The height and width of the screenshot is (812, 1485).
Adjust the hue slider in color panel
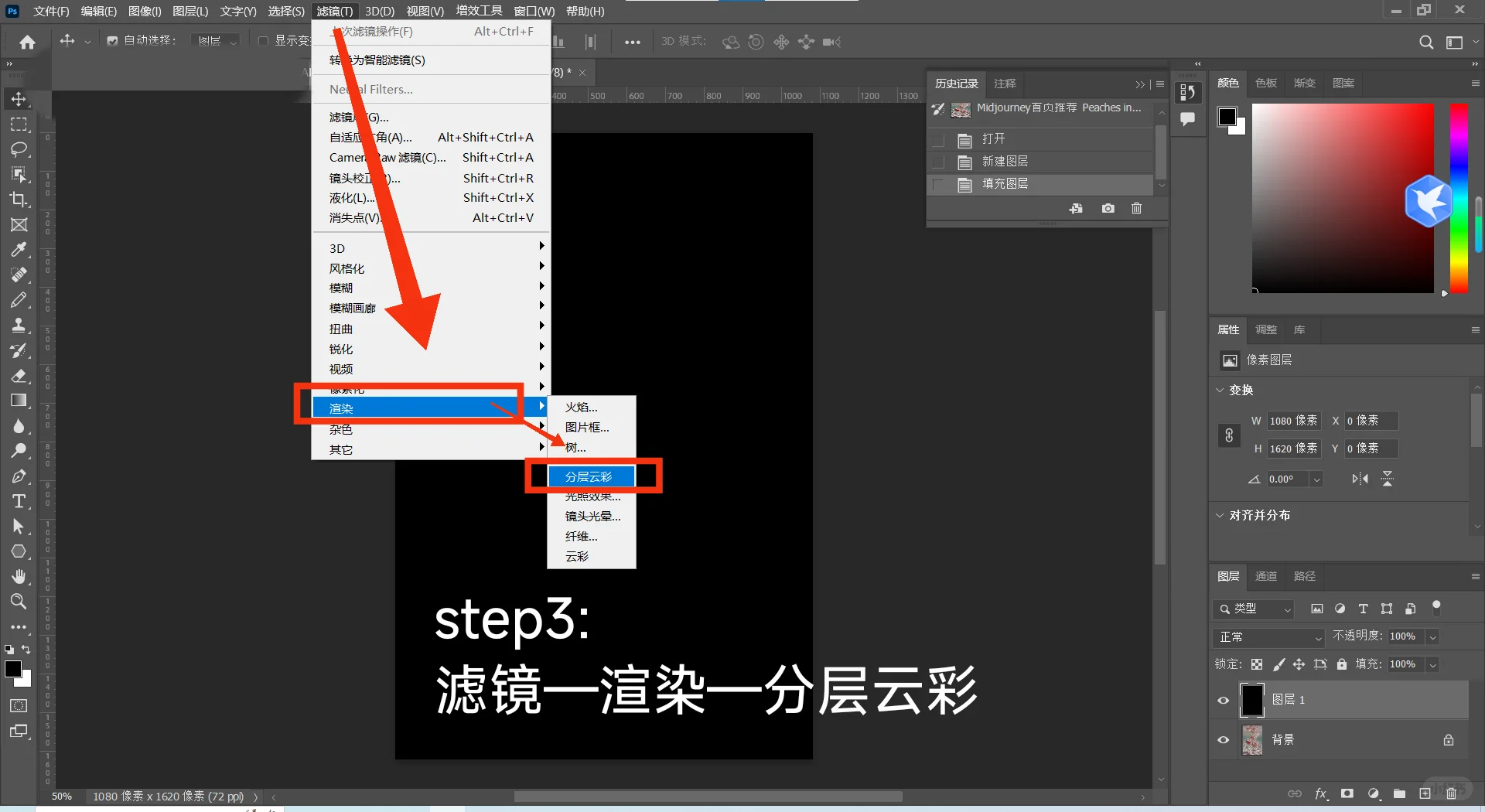coord(1459,198)
